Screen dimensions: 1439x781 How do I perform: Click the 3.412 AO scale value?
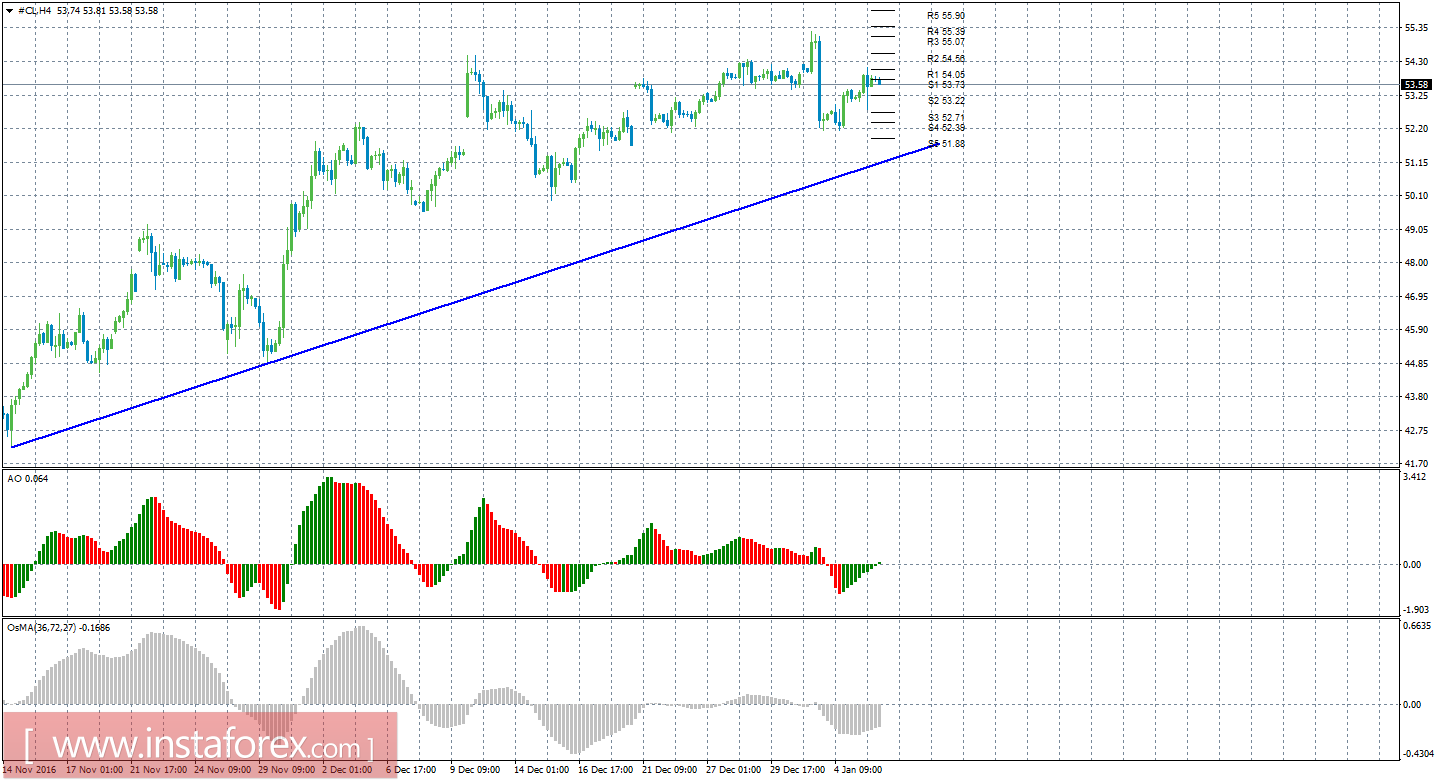(x=1416, y=477)
